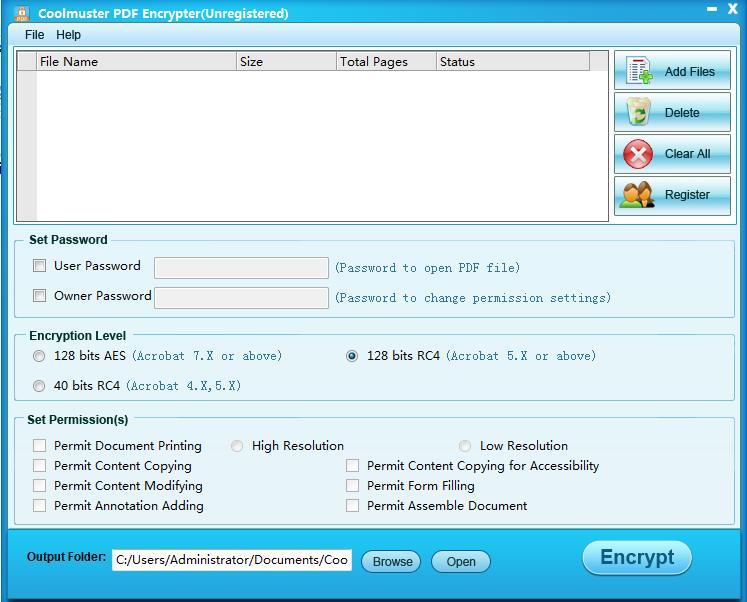Click the Size column header
This screenshot has height=602, width=747.
pyautogui.click(x=286, y=61)
